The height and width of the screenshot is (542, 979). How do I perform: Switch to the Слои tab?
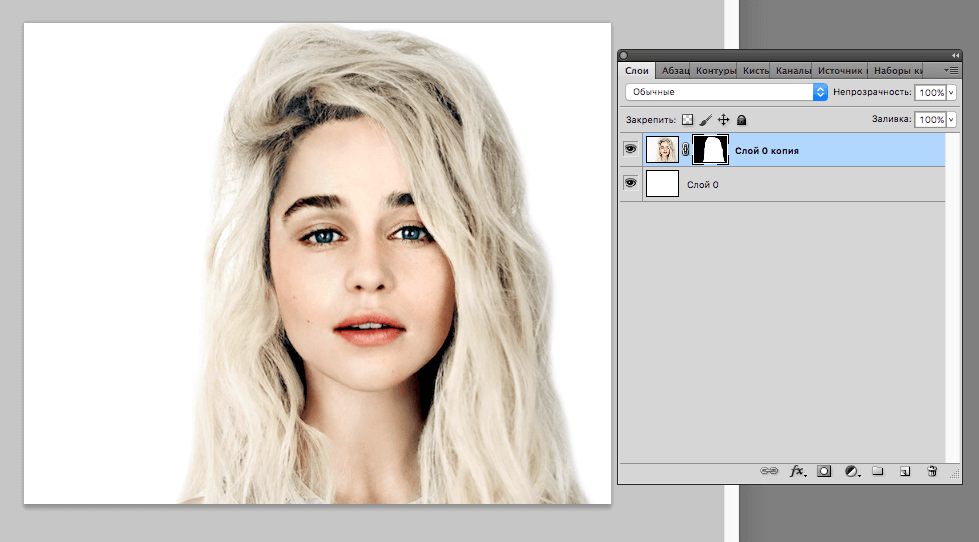(637, 71)
